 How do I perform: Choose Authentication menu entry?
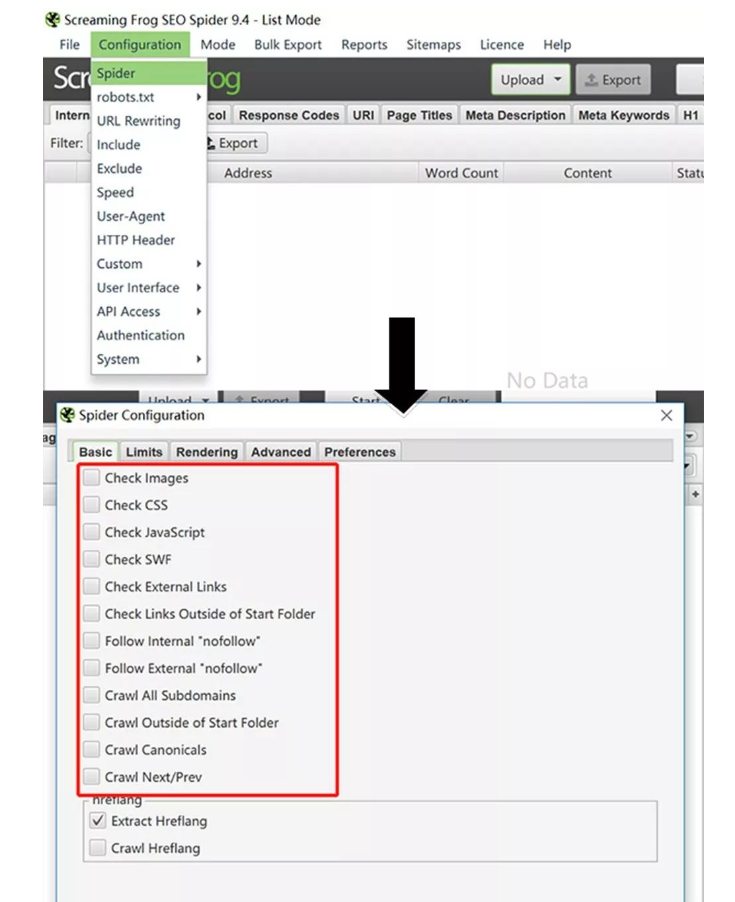(149, 335)
